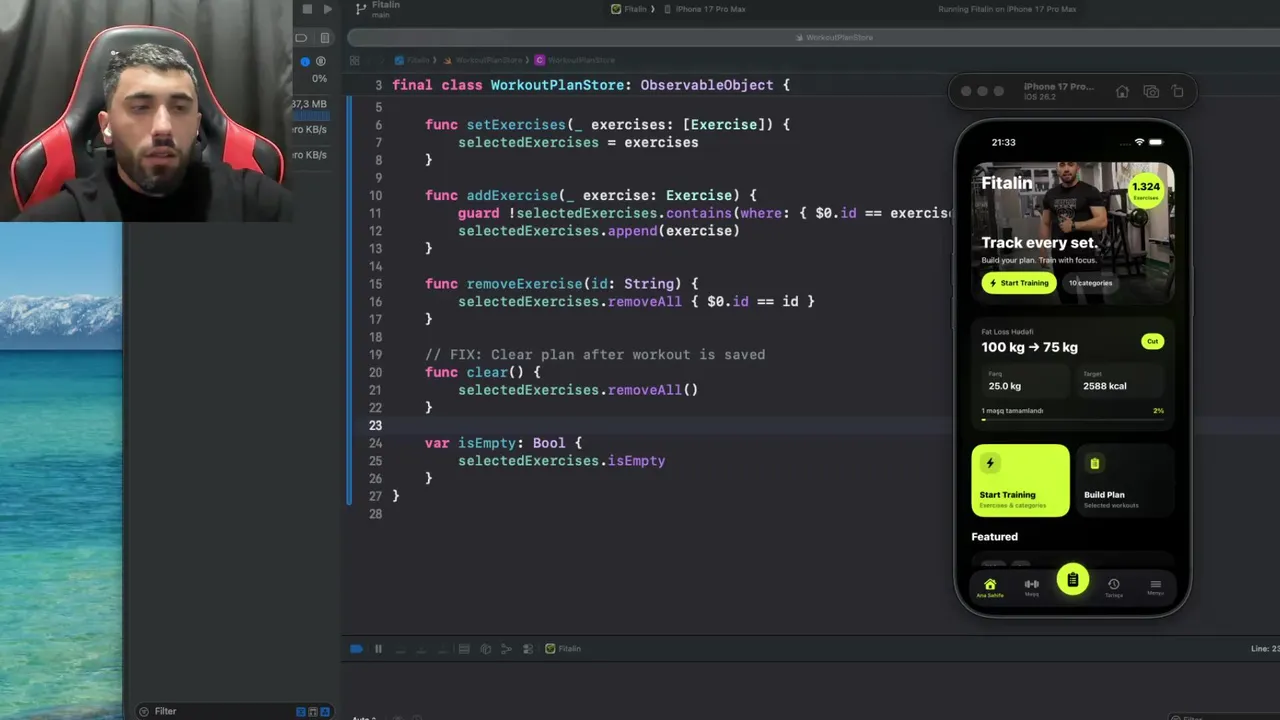Open the Start Training card

(x=1020, y=481)
